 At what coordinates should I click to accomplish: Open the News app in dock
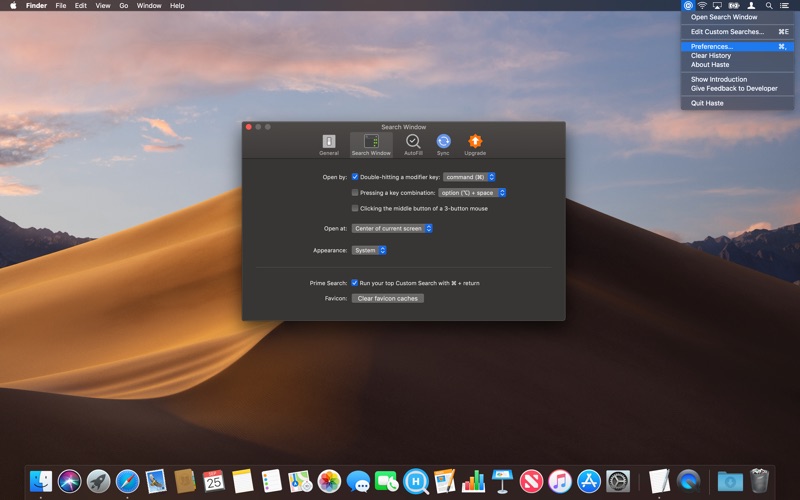tap(531, 481)
